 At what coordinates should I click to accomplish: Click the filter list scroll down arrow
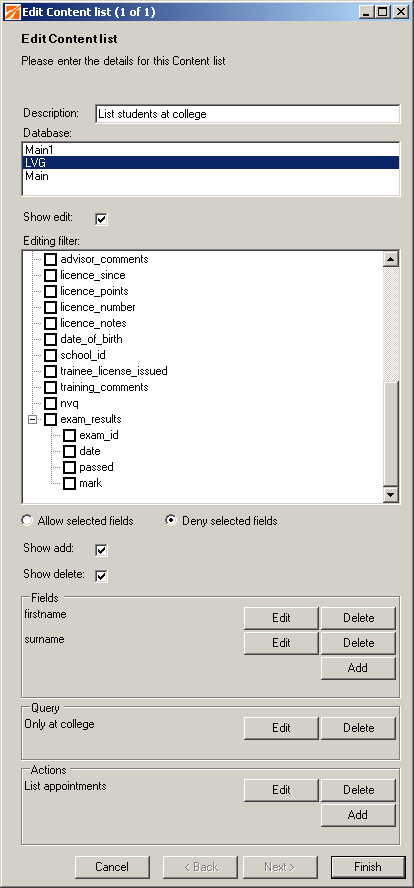point(391,494)
